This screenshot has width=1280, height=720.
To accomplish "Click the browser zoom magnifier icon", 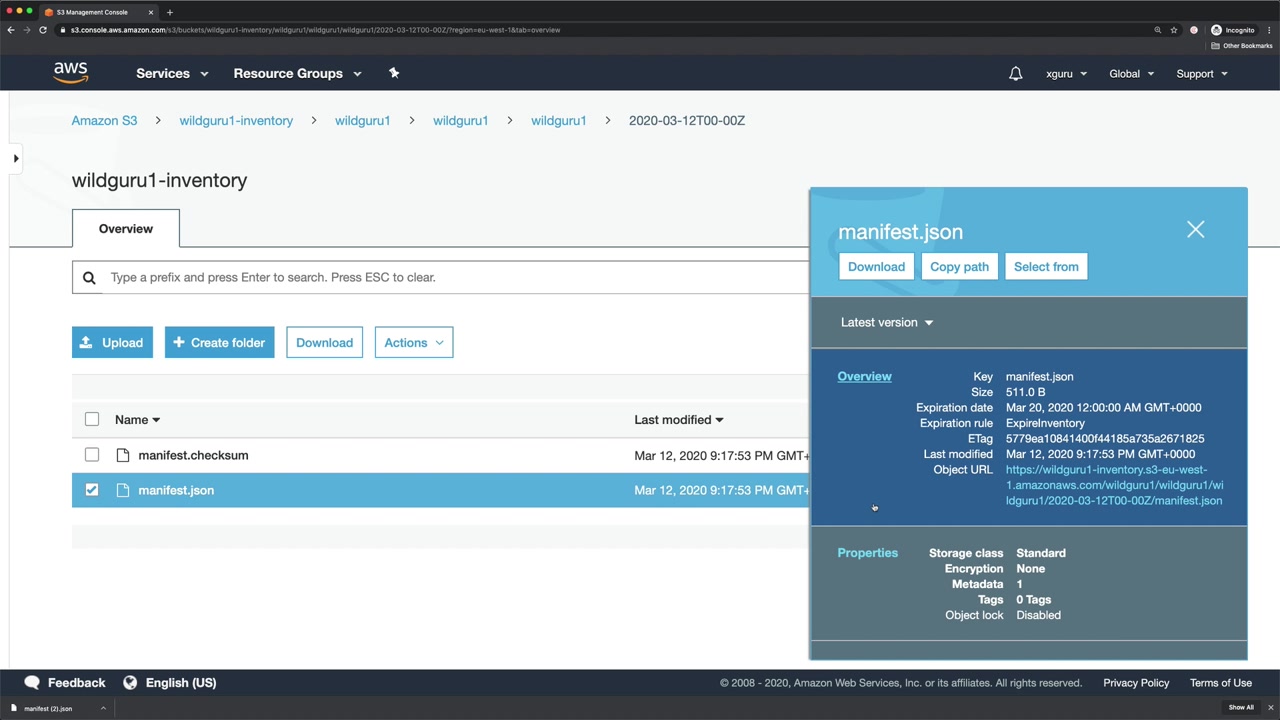I will (x=1158, y=30).
